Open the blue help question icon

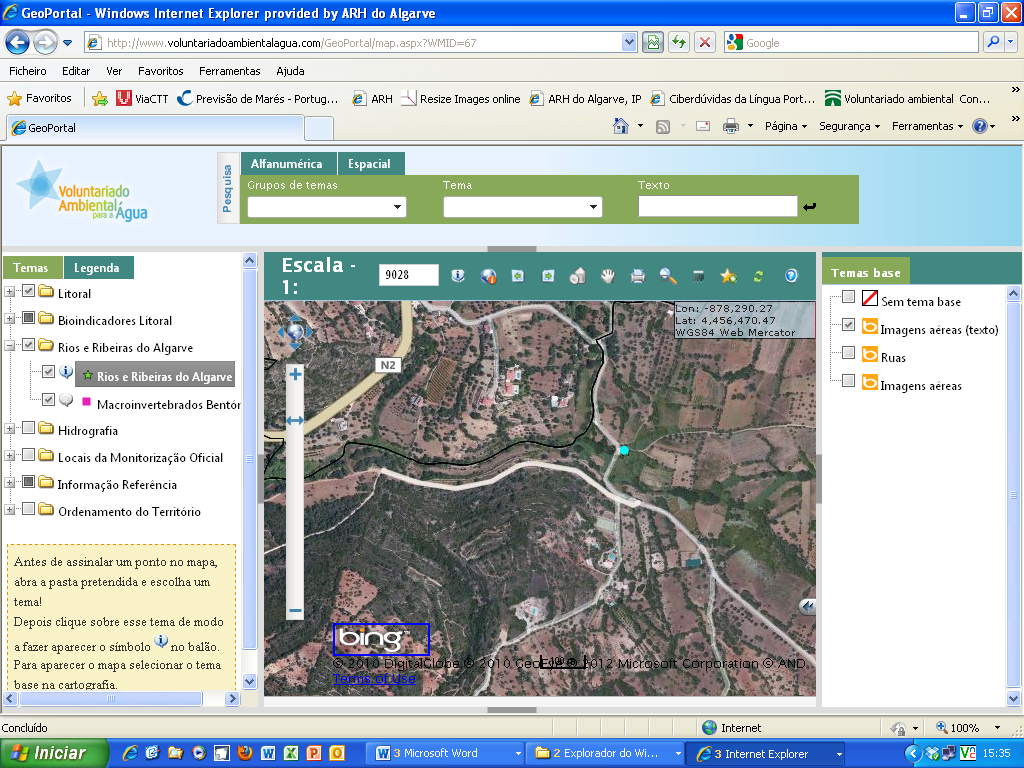791,276
